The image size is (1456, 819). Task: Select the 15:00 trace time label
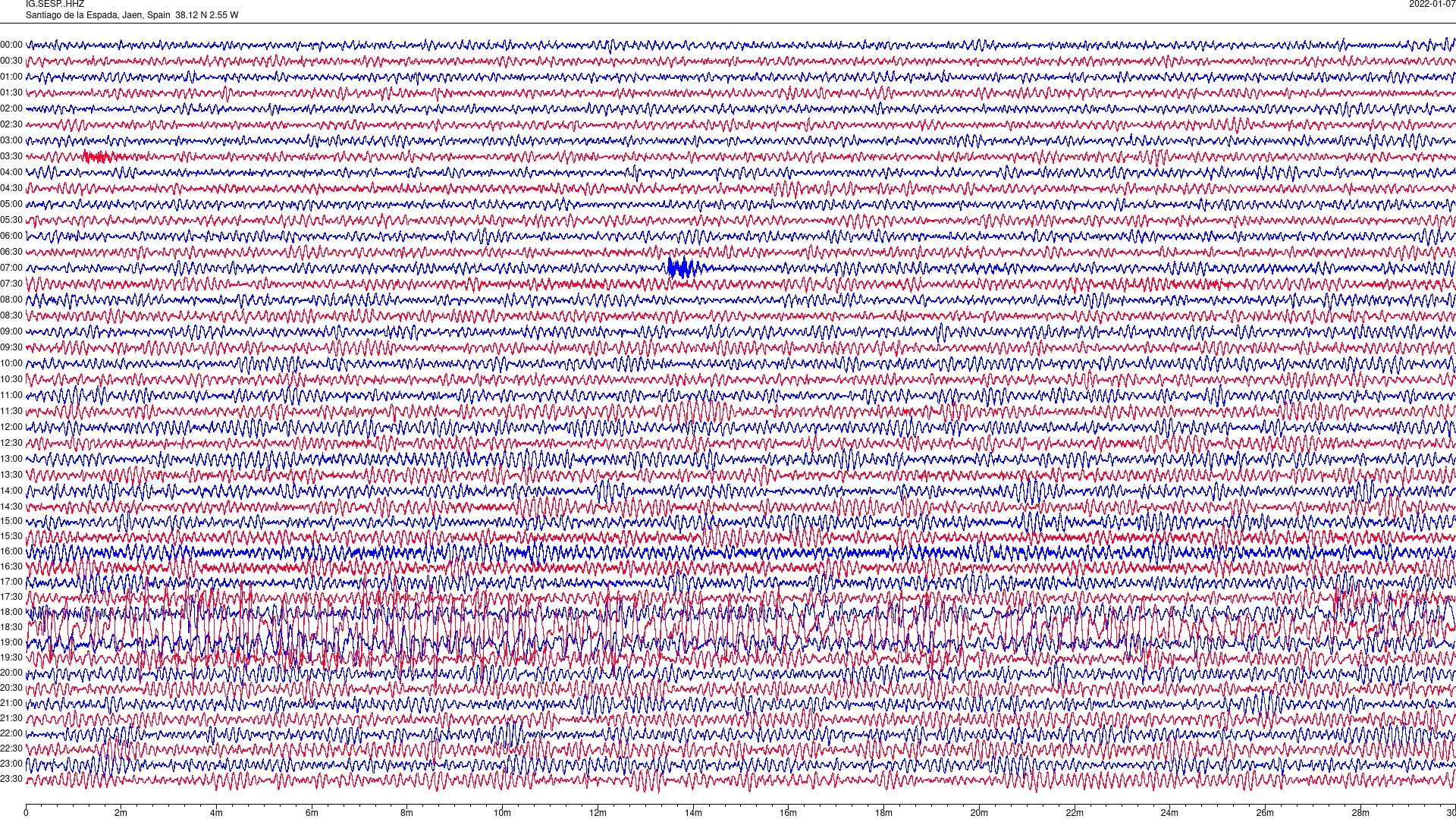pyautogui.click(x=11, y=521)
